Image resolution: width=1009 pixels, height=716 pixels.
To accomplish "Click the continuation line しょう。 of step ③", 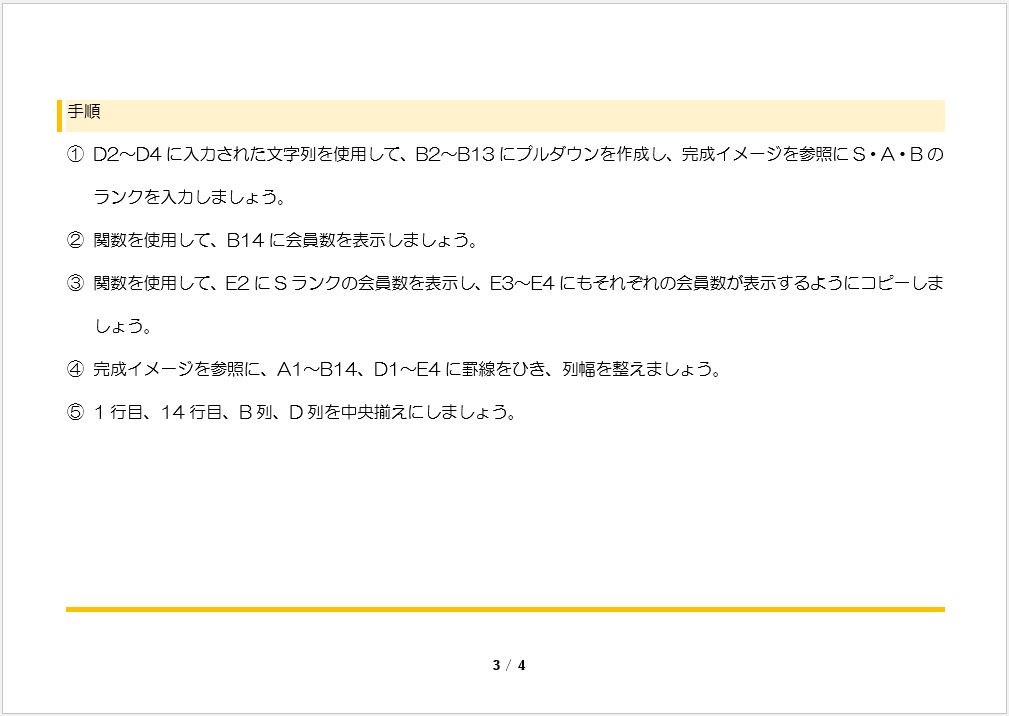I will tap(124, 326).
